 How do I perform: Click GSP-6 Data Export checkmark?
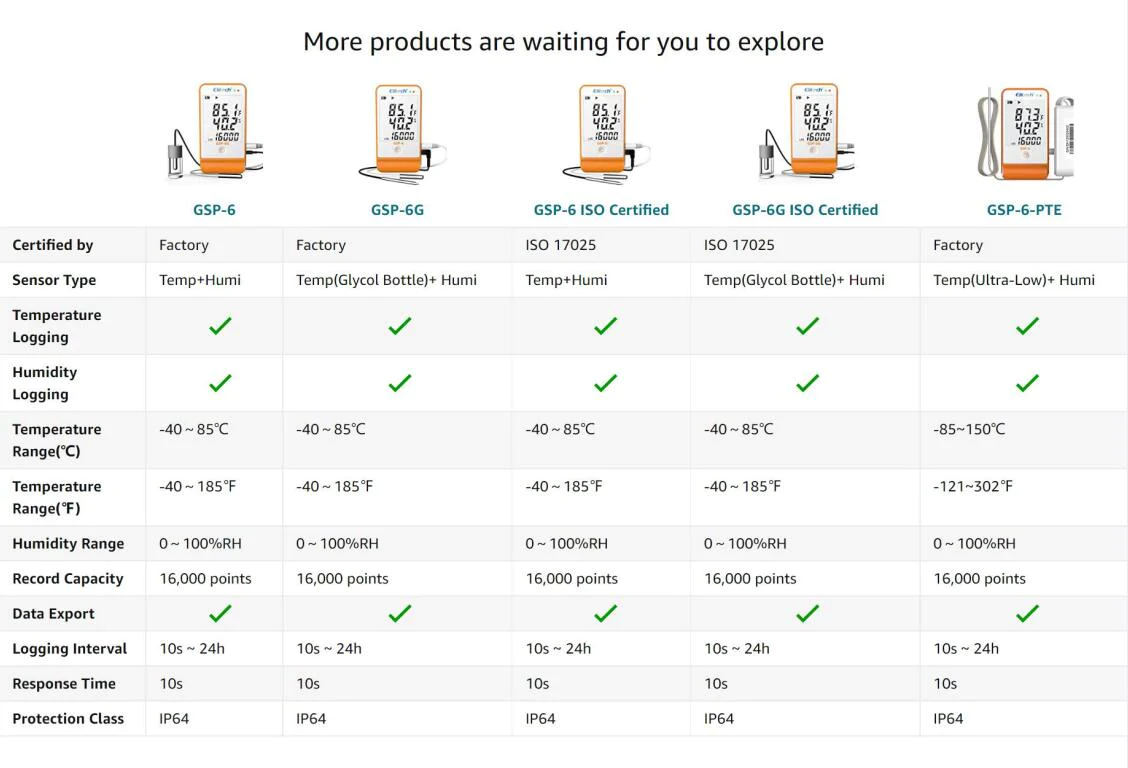220,613
